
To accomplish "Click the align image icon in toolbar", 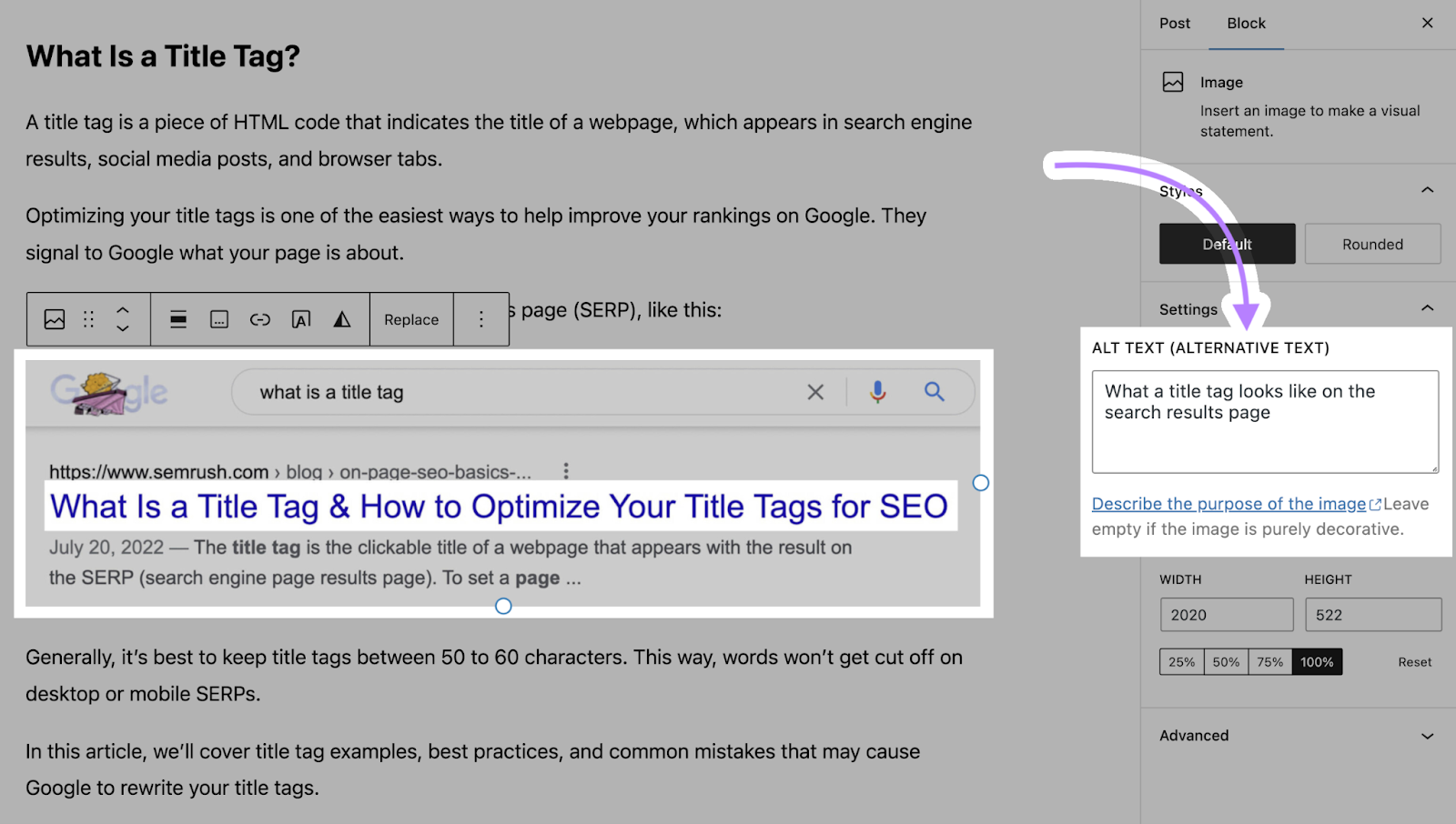I will pos(178,319).
